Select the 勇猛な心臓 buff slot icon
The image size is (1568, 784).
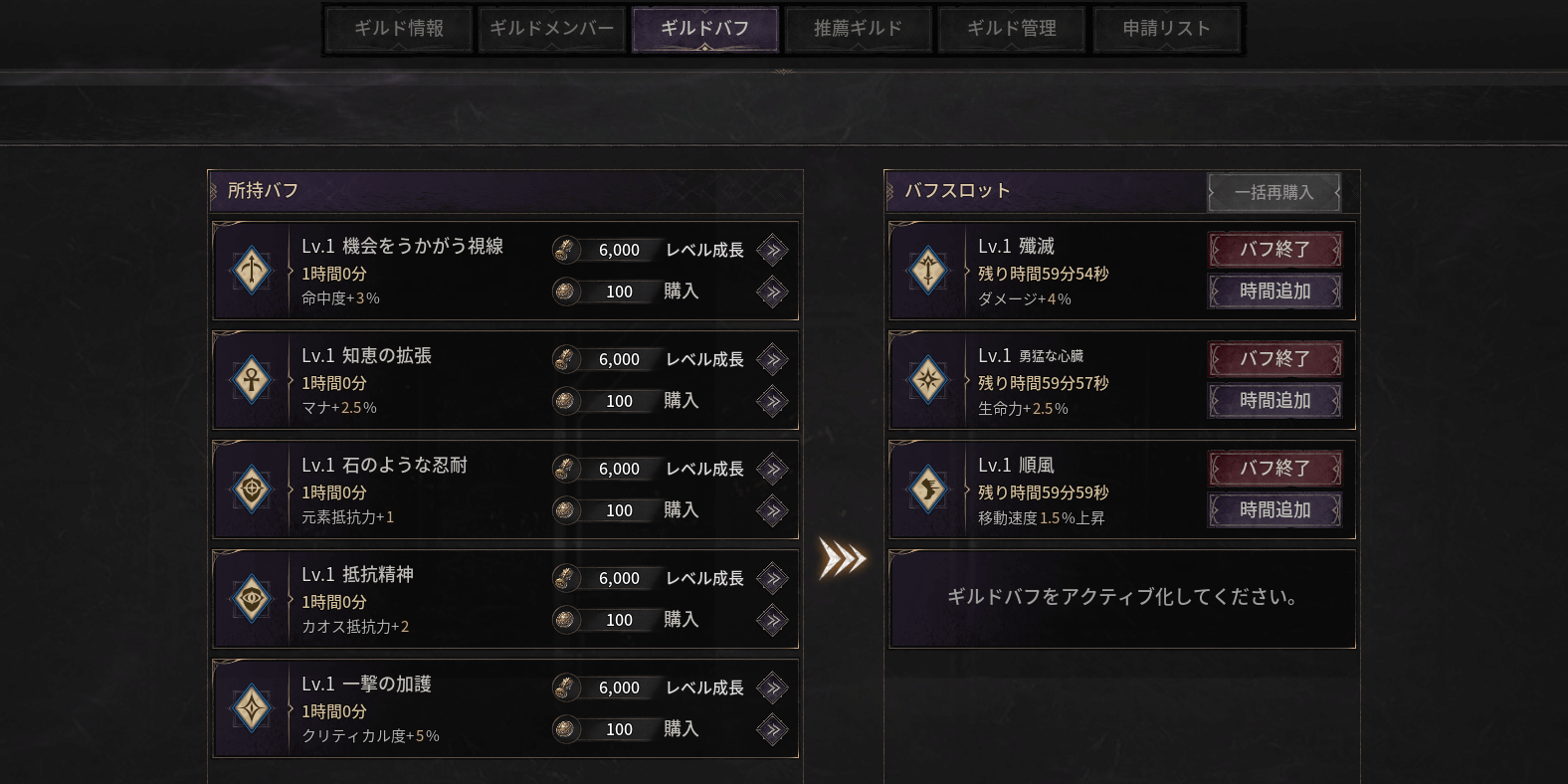[x=927, y=379]
